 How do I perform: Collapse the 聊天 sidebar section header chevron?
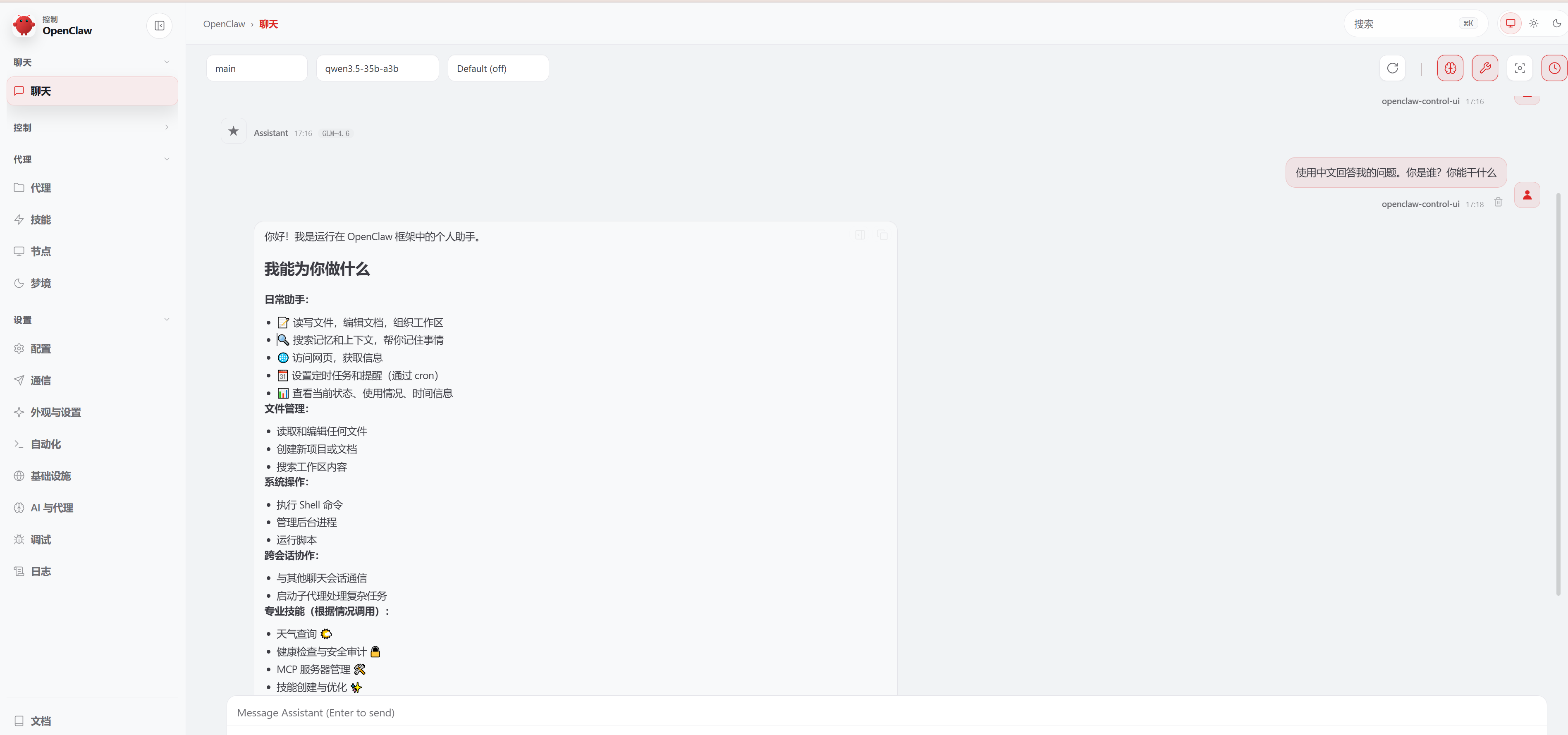click(167, 62)
